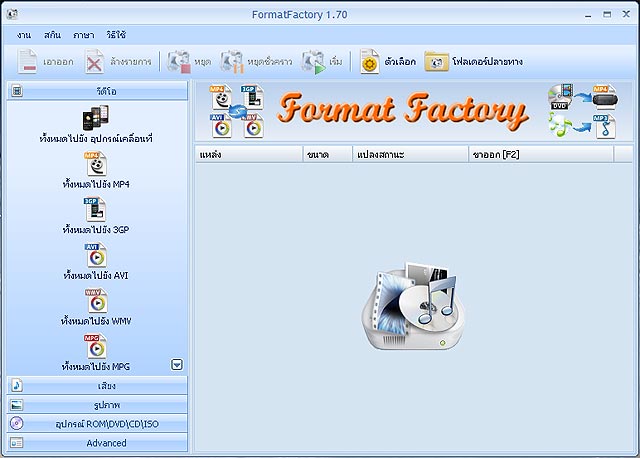
Task: Open ตัวเลือก options gear icon
Action: point(369,62)
